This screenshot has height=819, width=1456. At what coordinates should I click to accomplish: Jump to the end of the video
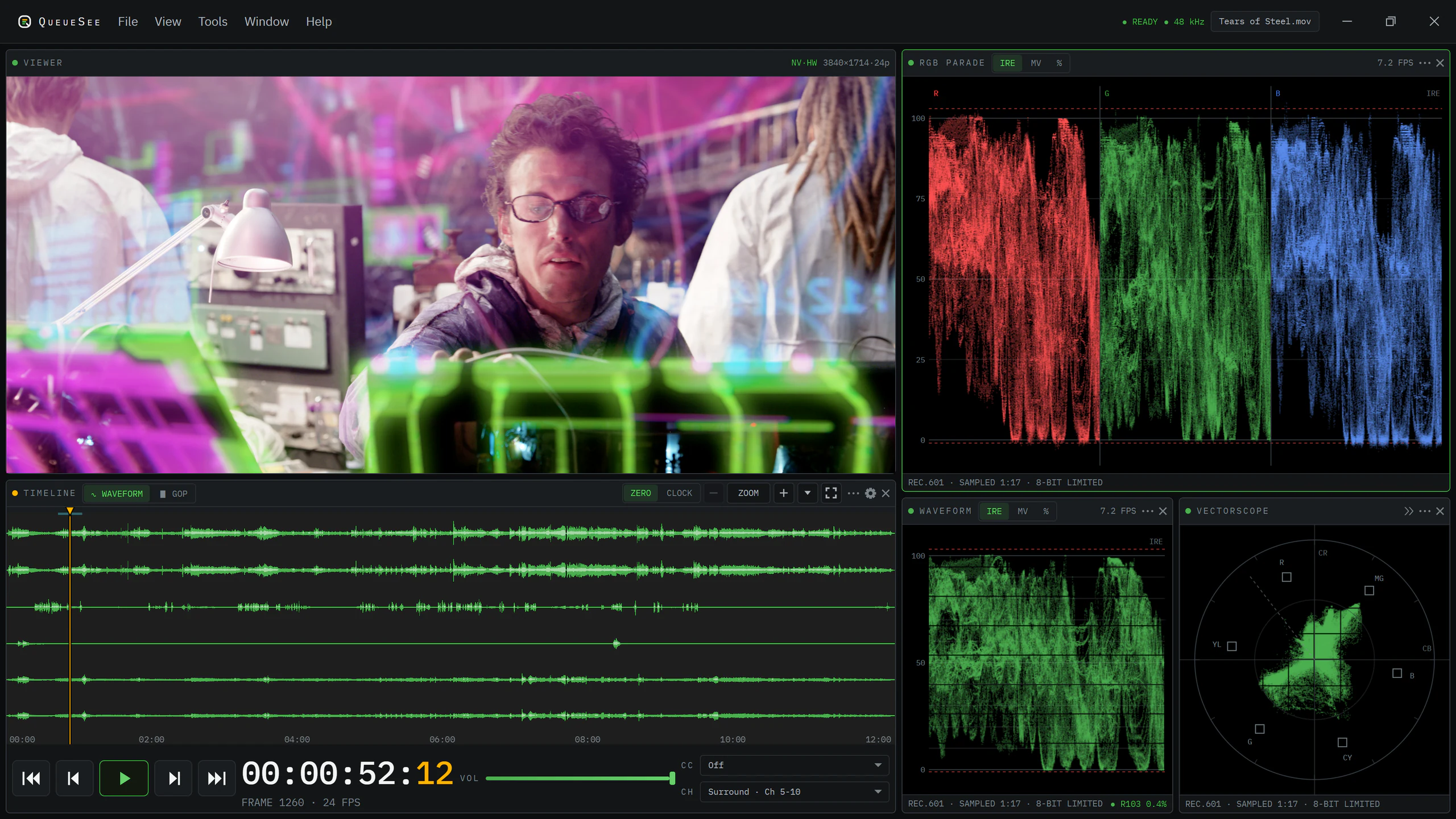pos(217,778)
